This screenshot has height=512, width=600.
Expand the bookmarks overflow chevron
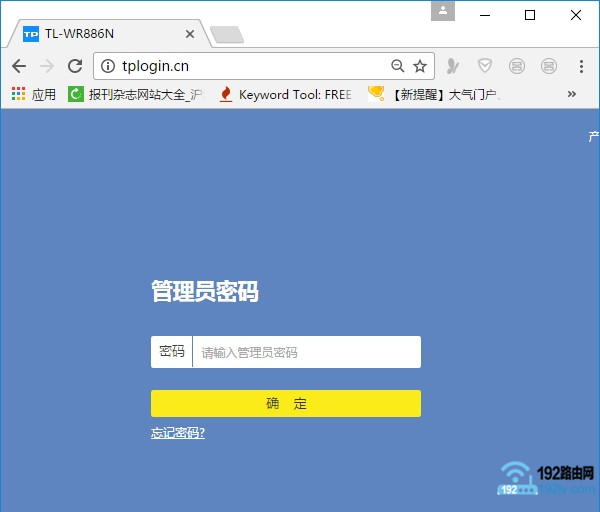(x=572, y=94)
